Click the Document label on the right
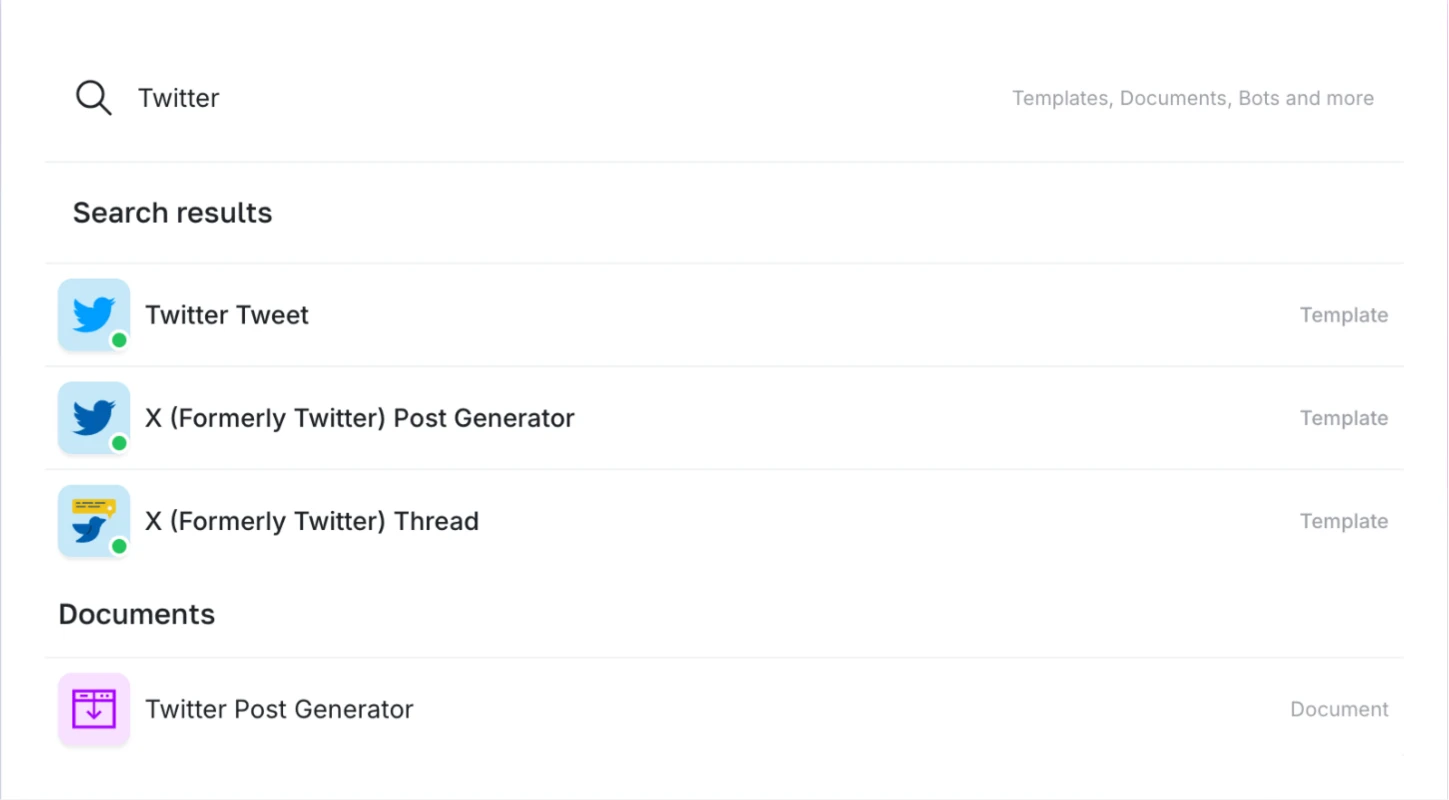1449x800 pixels. pyautogui.click(x=1339, y=709)
